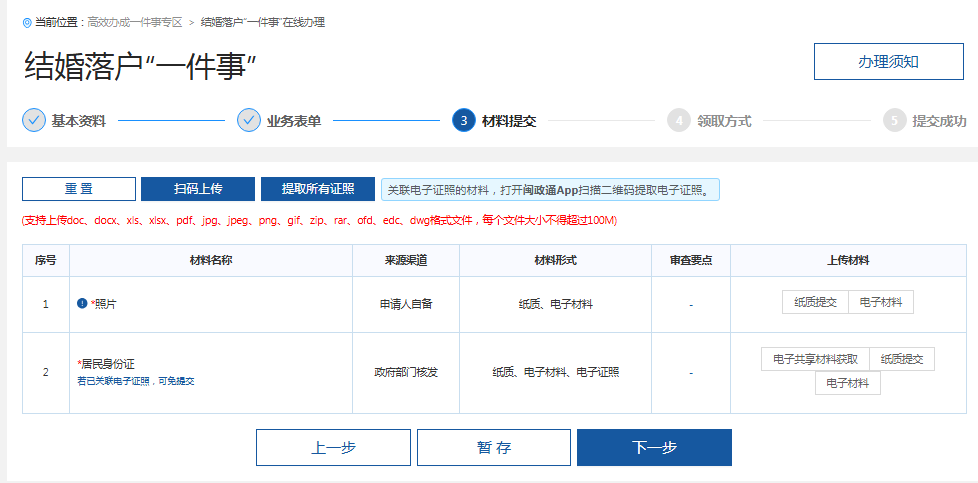Choose 纸质提交 for the 照片 row

[x=815, y=303]
